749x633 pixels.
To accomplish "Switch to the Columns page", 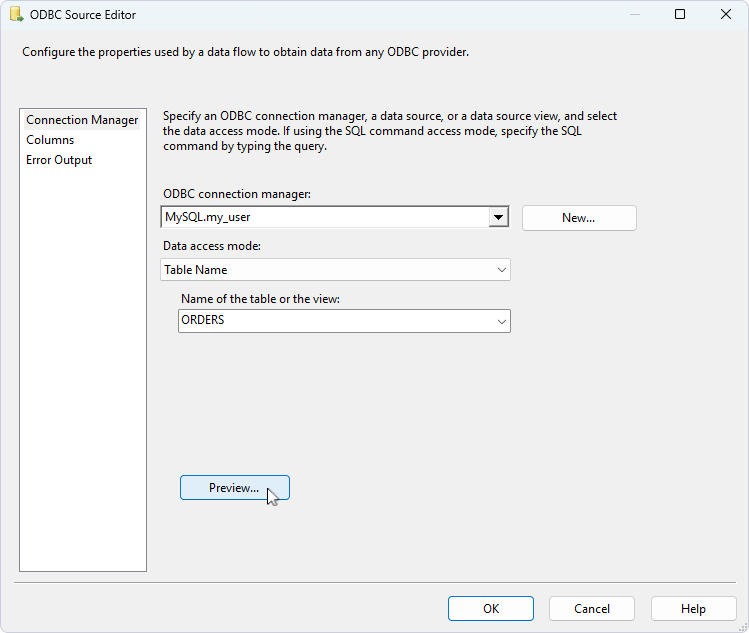I will pos(50,140).
